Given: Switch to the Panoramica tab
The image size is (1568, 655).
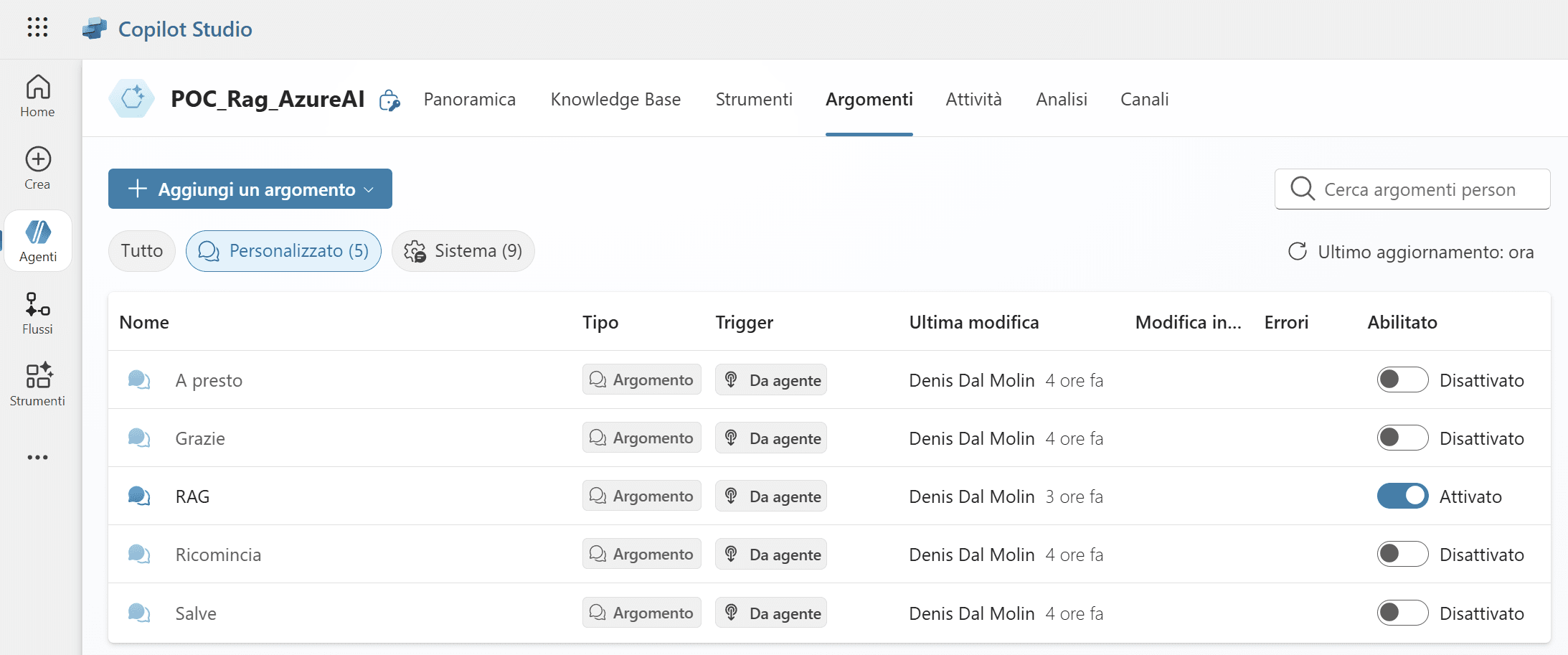Looking at the screenshot, I should tap(469, 99).
